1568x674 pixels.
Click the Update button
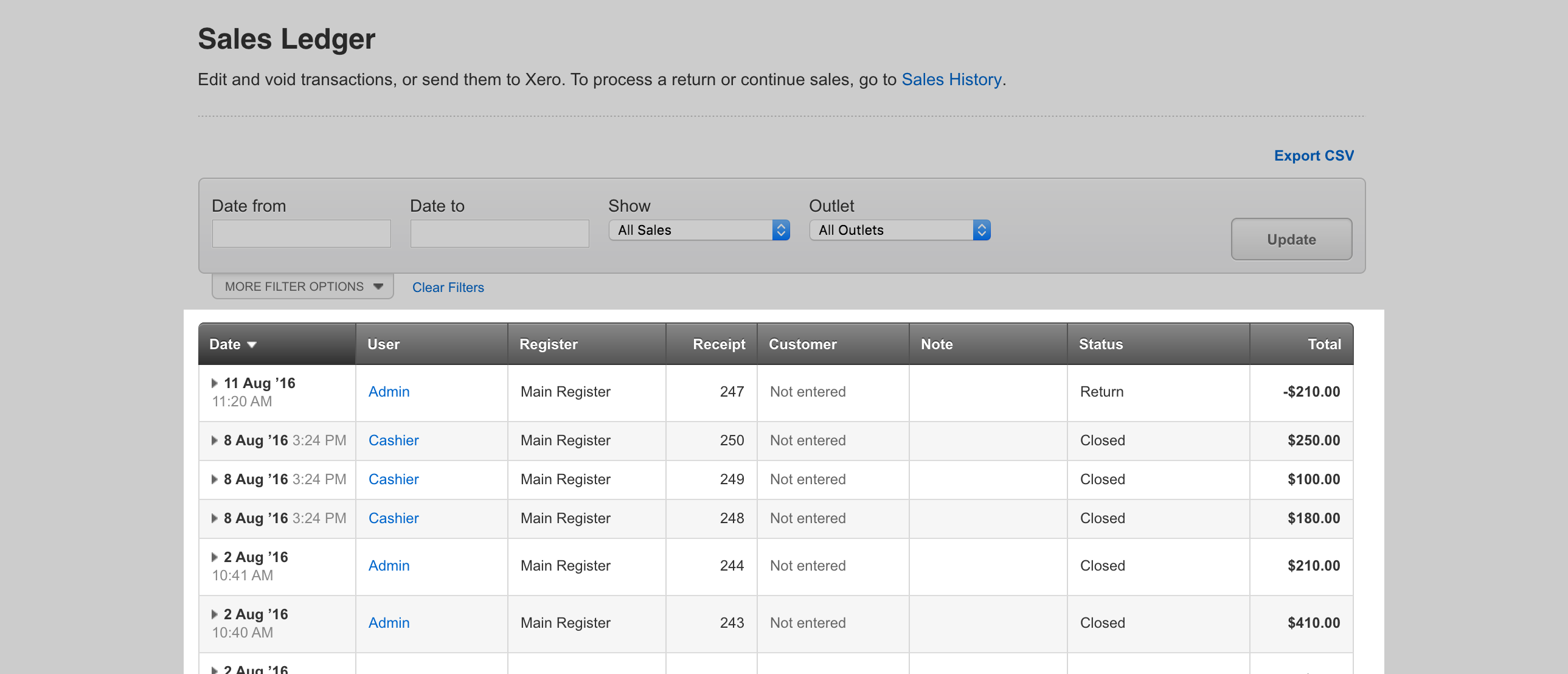point(1291,239)
